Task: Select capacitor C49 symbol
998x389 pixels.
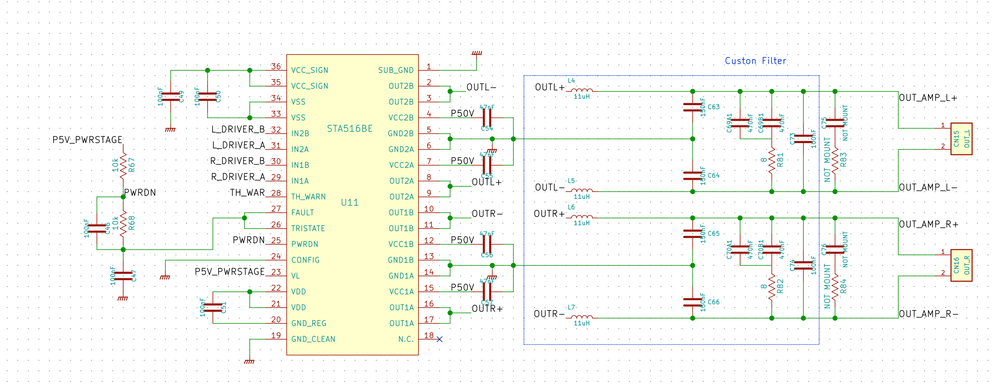Action: tap(170, 97)
